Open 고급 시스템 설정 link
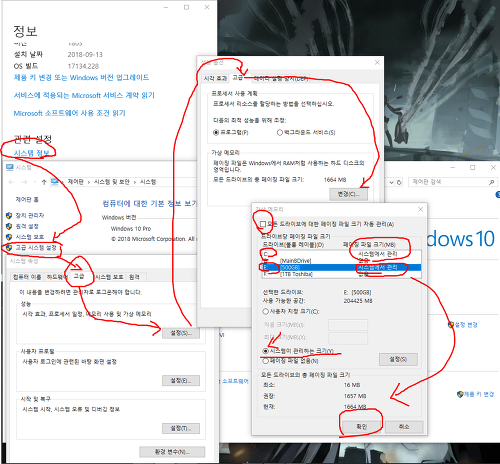Screen dimensions: 500x464 tap(36, 248)
